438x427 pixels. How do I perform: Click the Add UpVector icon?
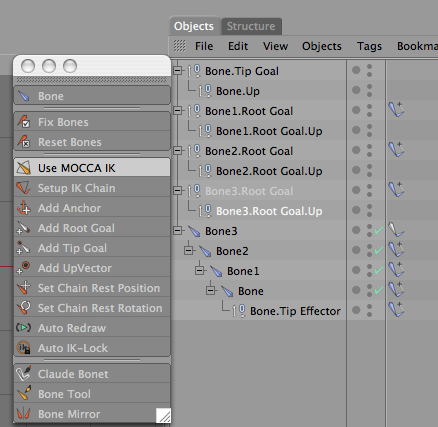click(x=24, y=268)
